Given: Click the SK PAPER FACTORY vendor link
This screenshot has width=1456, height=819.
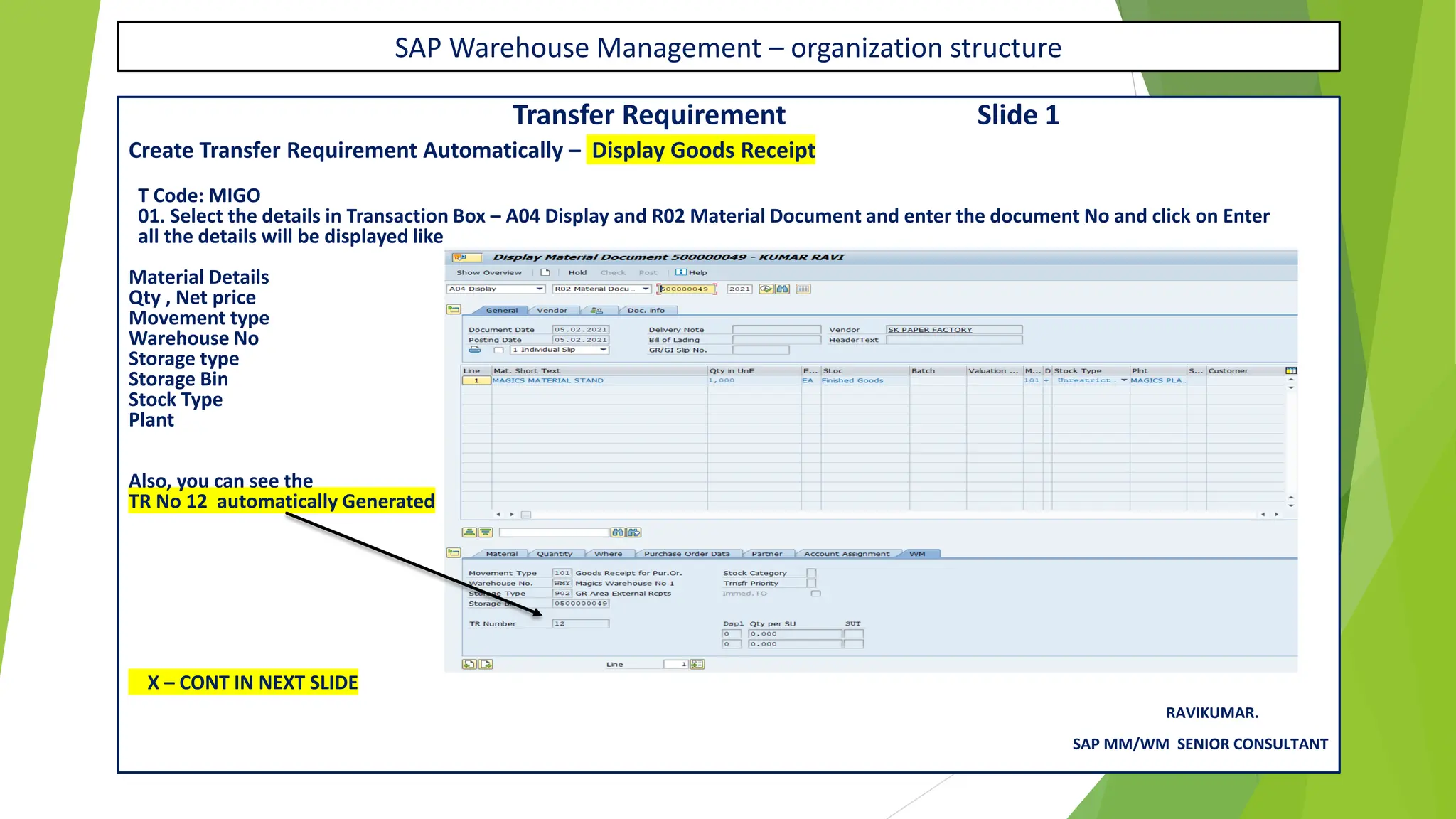Looking at the screenshot, I should 930,330.
